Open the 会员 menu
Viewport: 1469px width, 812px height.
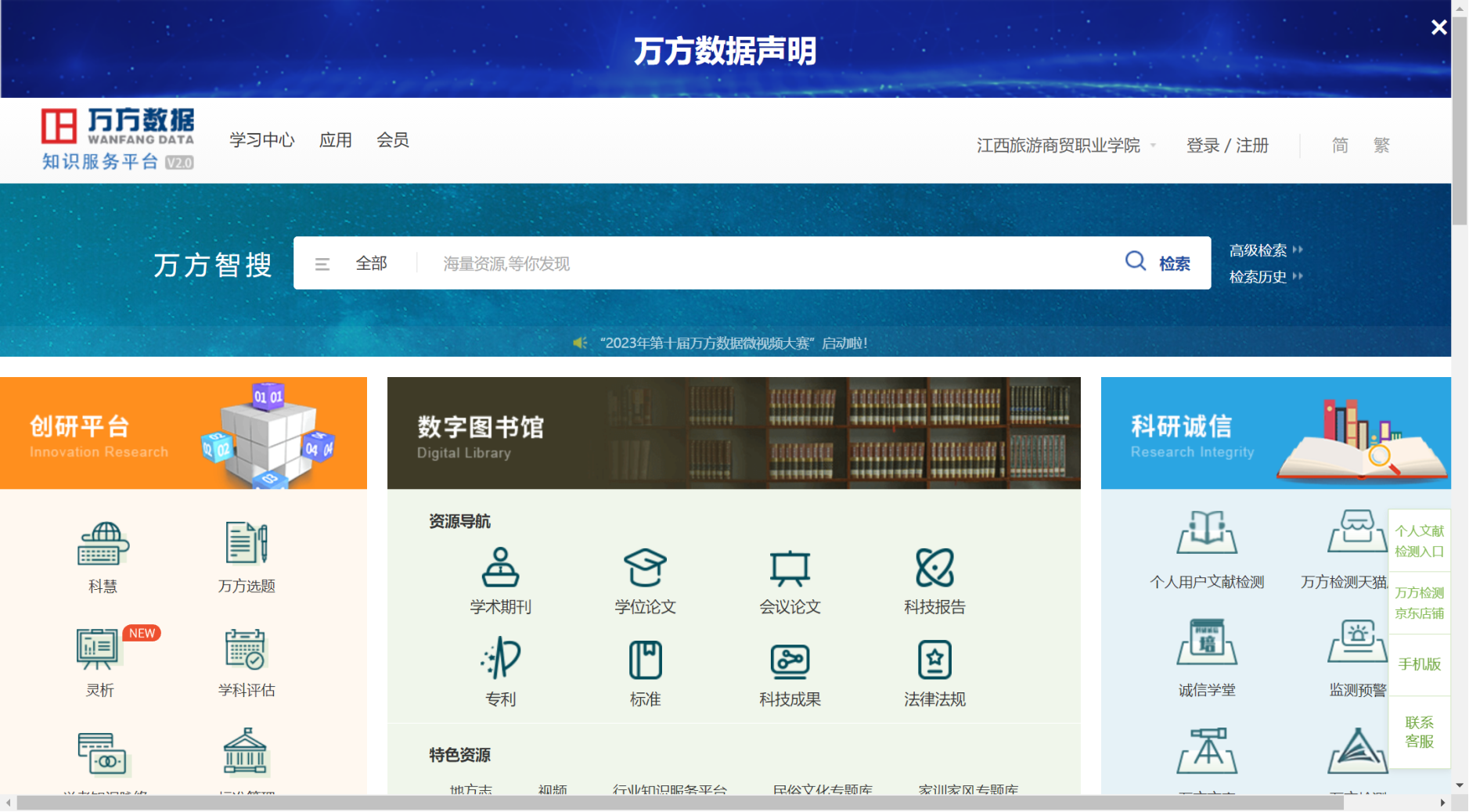(393, 140)
